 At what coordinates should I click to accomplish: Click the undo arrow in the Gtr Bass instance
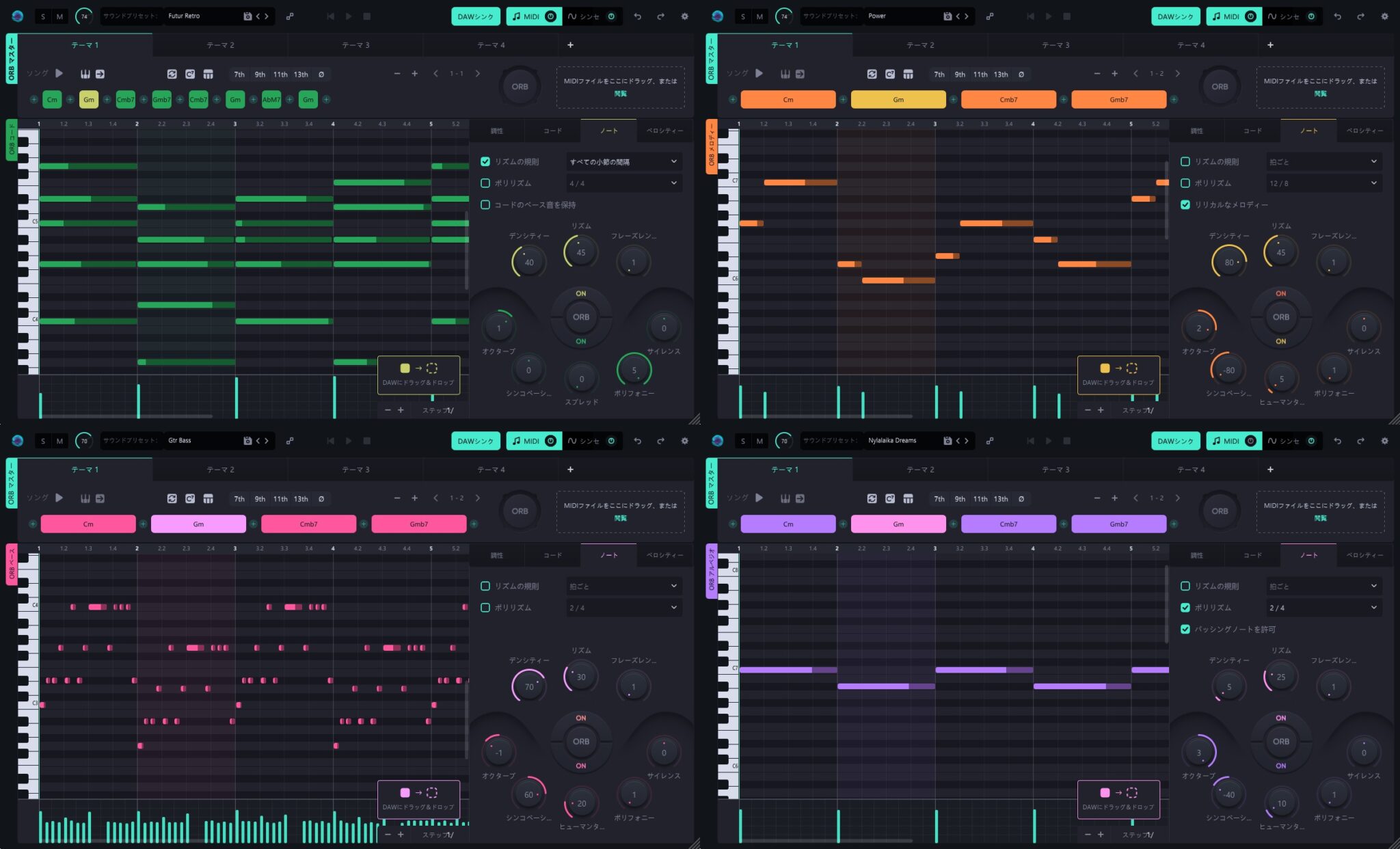coord(638,441)
